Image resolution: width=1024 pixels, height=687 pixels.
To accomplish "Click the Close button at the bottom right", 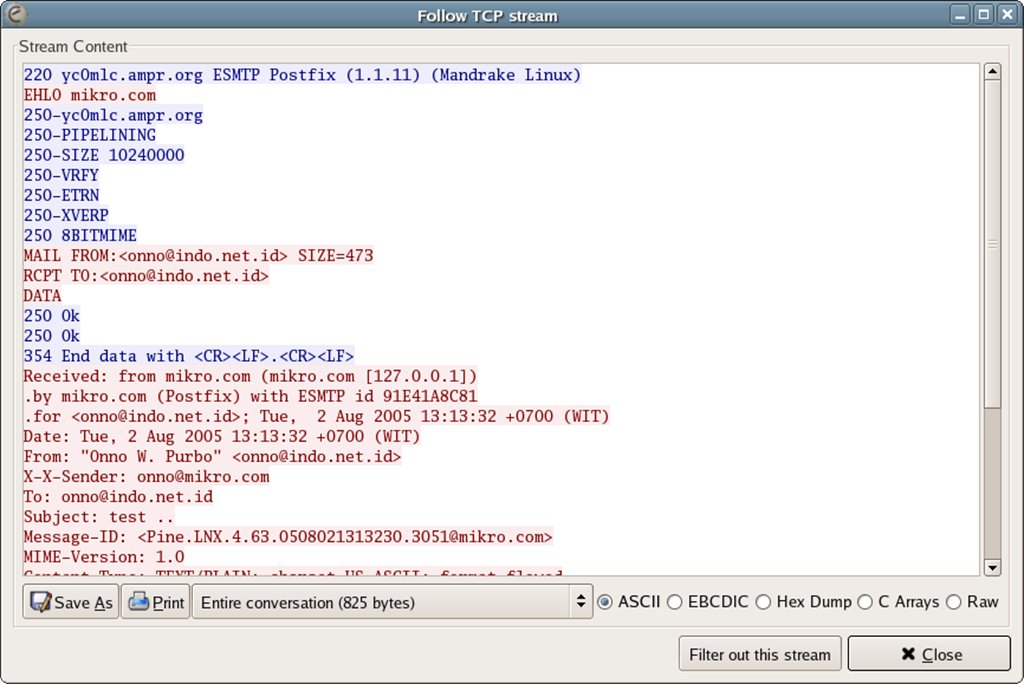I will click(931, 655).
